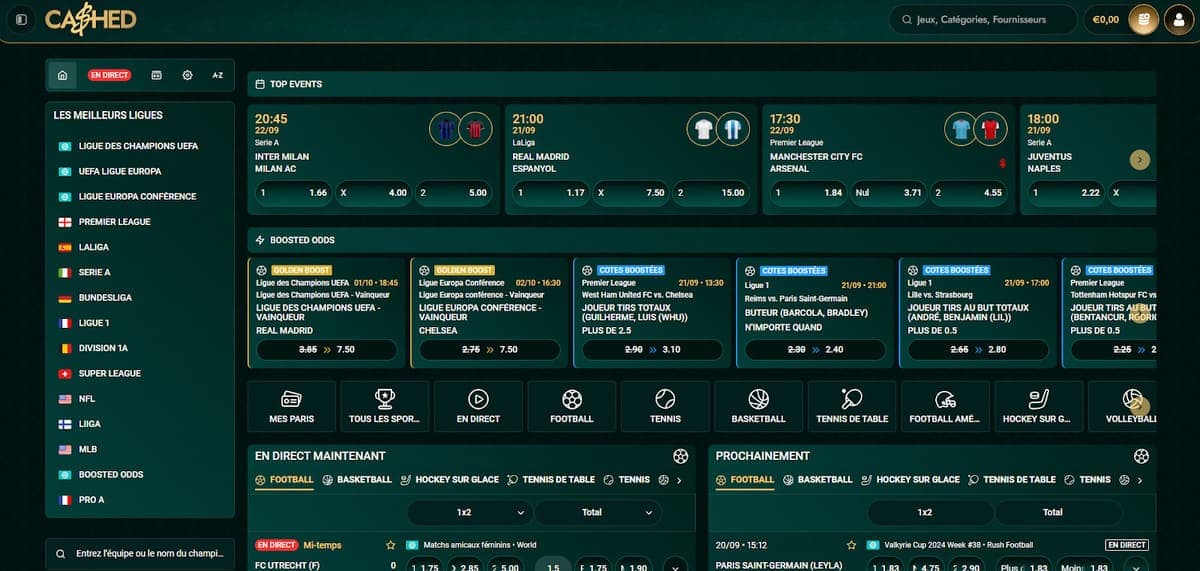Toggle the EN DIRECT live filter
Screen dimensions: 1200x571
point(110,75)
